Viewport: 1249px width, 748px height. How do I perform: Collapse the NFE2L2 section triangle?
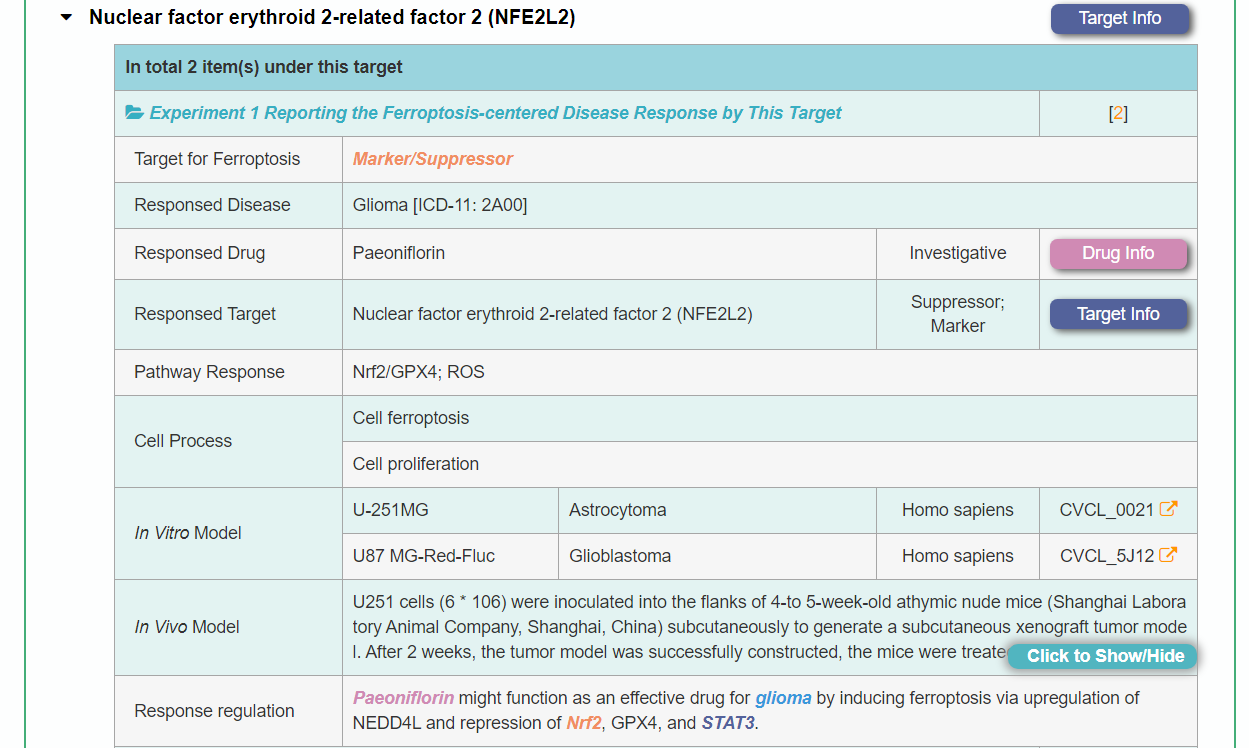tap(67, 18)
